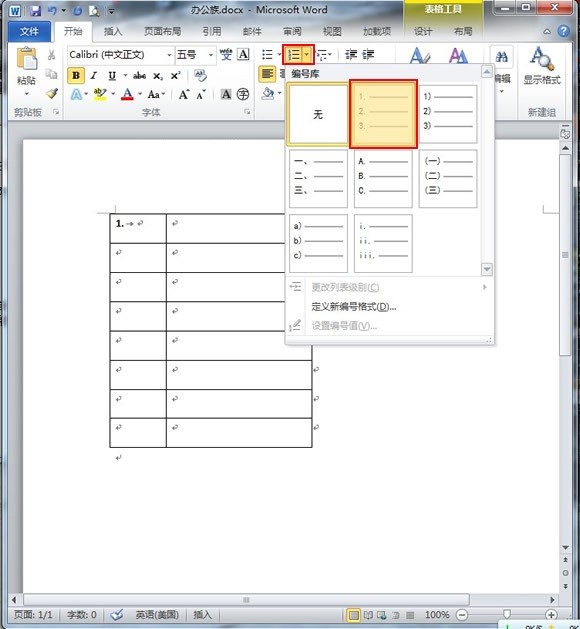Click the strikethrough abc icon
The height and width of the screenshot is (629, 580).
139,75
